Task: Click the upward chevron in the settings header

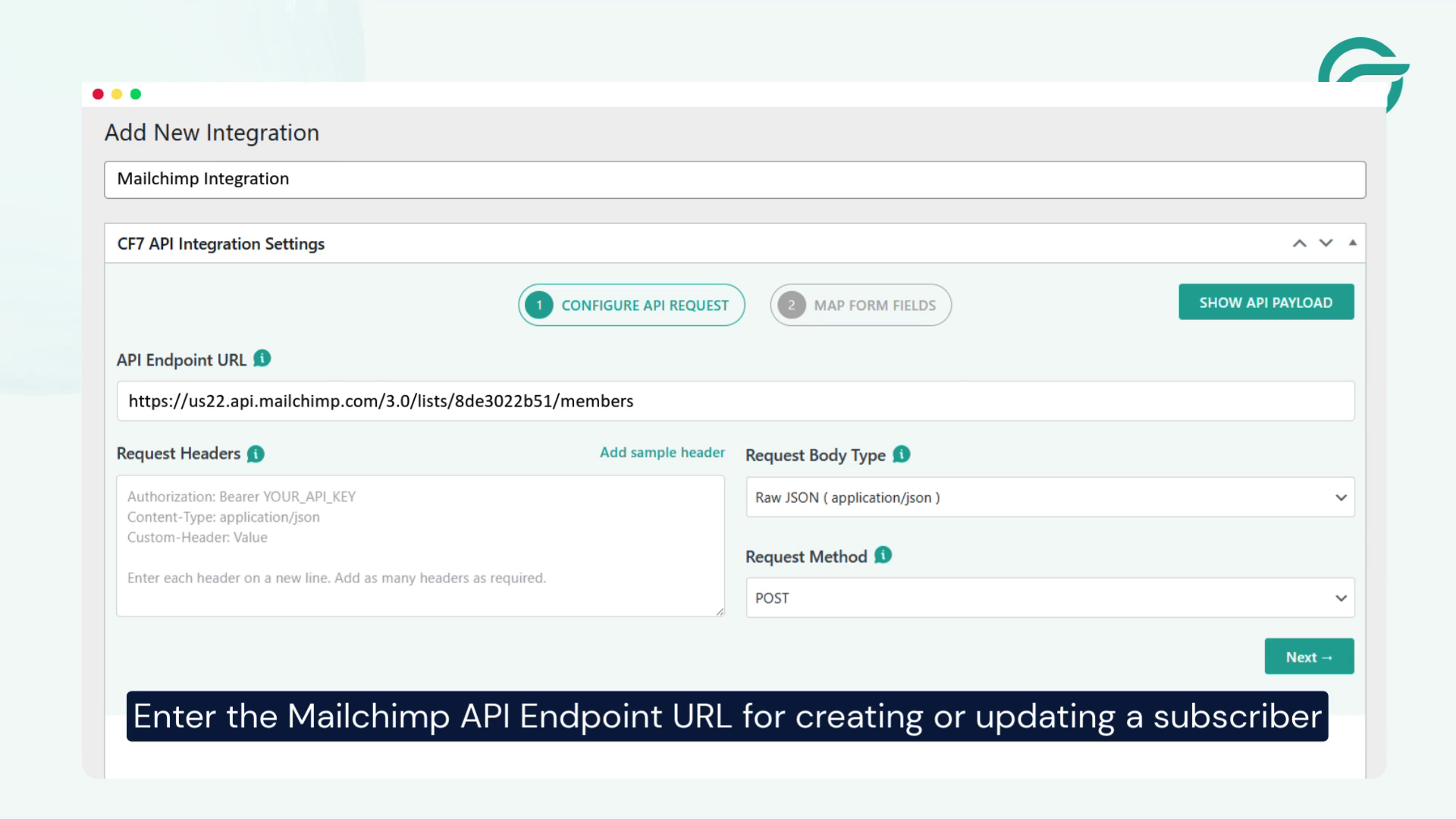Action: 1300,243
